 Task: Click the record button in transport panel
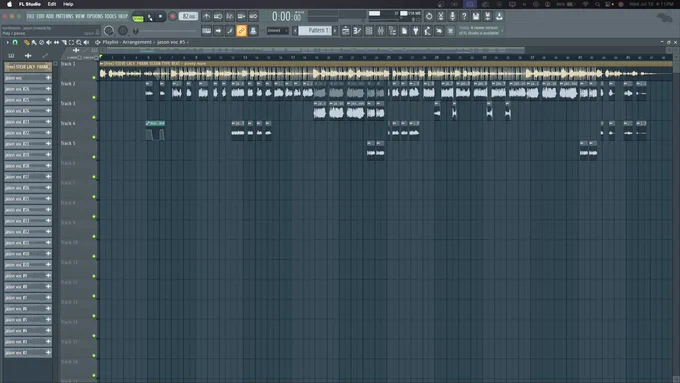(x=173, y=16)
